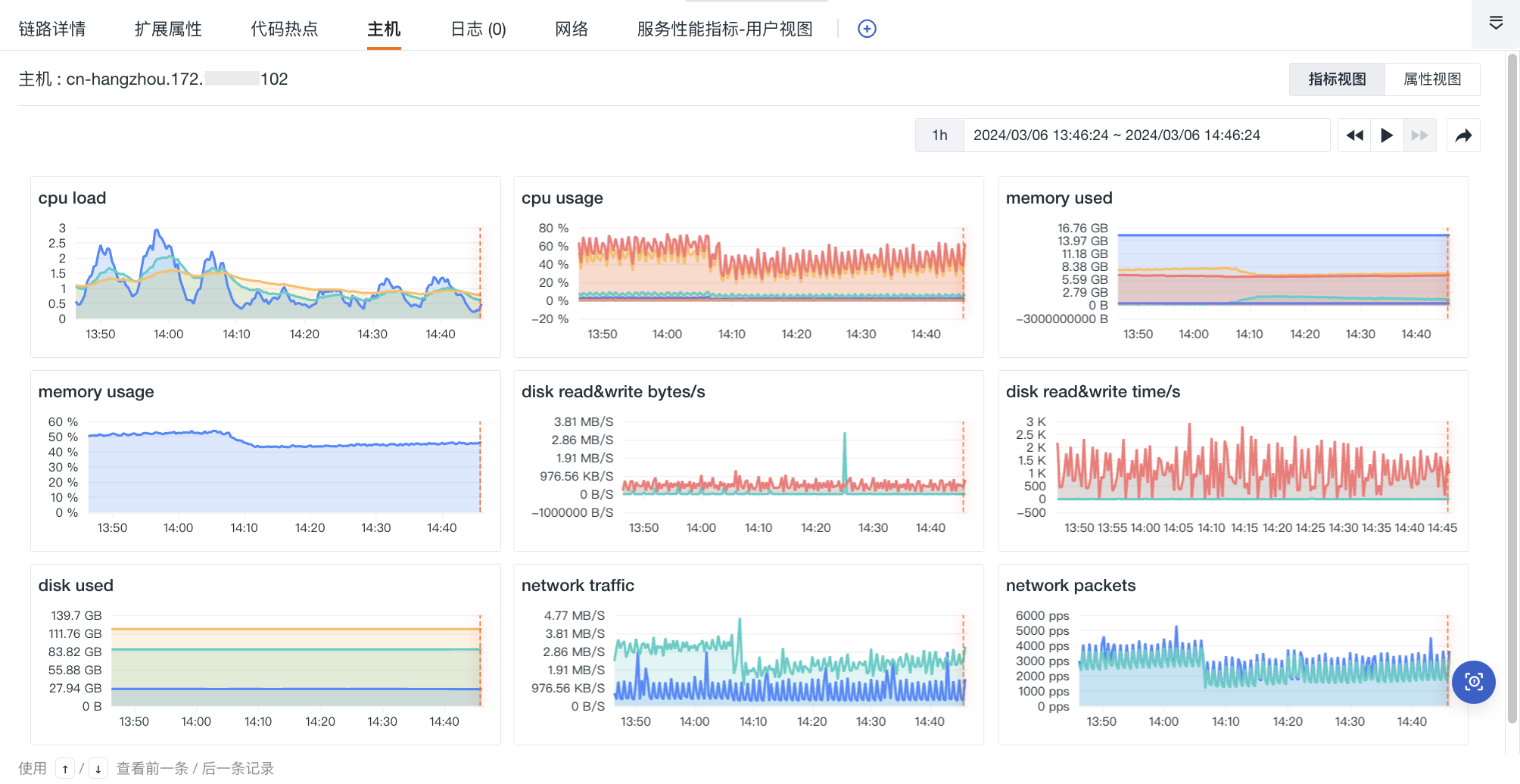
Task: Click the add tab plus icon
Action: pos(867,29)
